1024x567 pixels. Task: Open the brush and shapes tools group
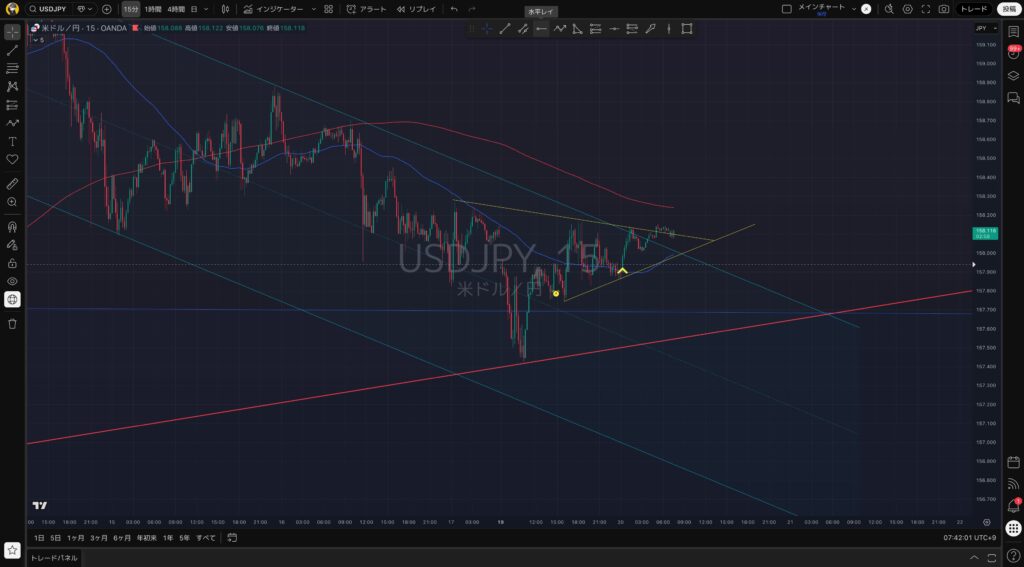(12, 123)
